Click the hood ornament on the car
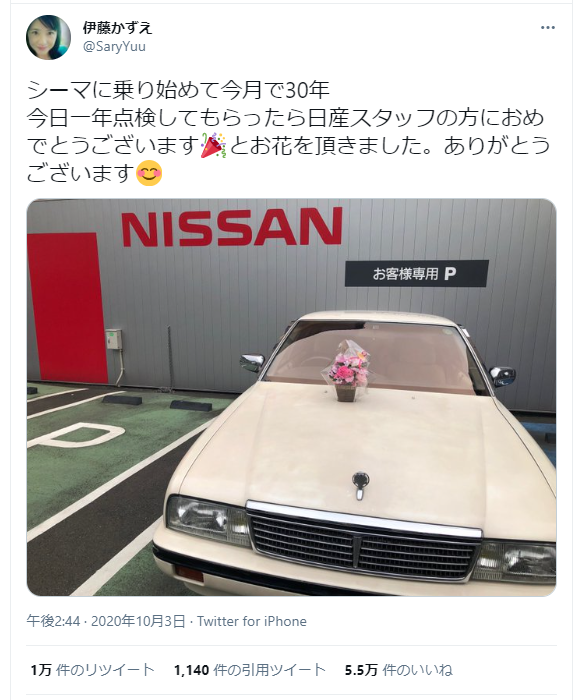 click(x=360, y=485)
